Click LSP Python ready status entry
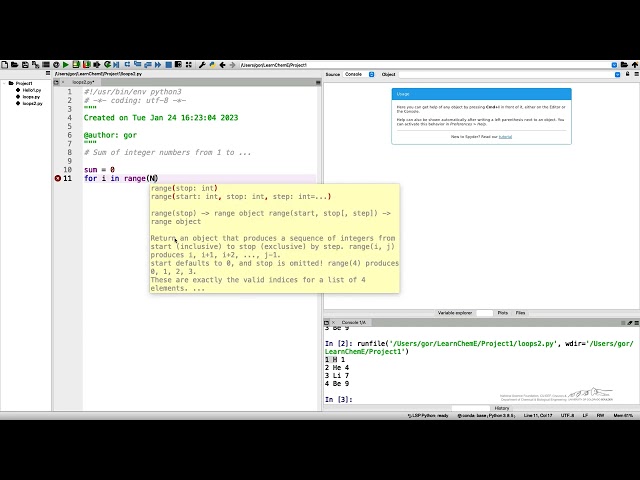Viewport: 640px width, 480px height. 428,416
